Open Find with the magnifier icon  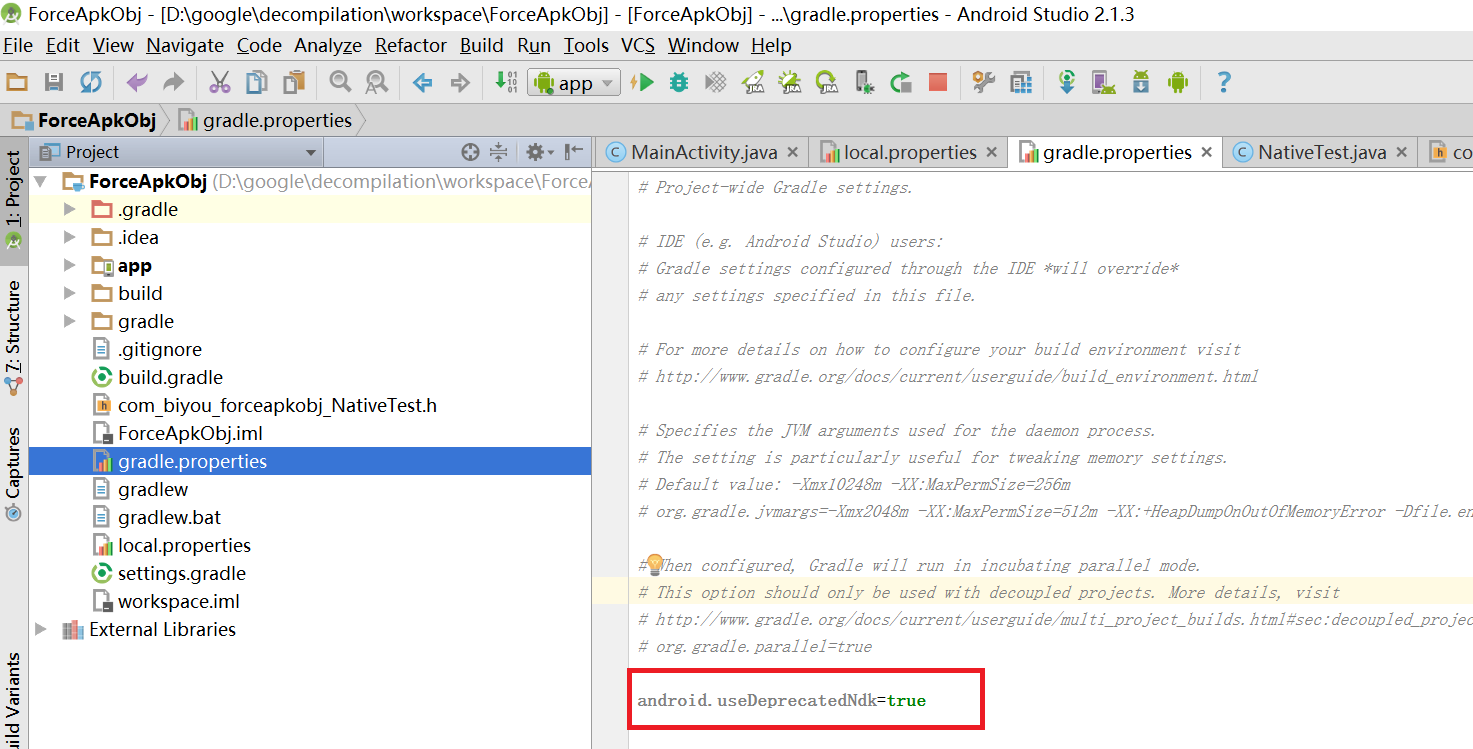pos(340,82)
